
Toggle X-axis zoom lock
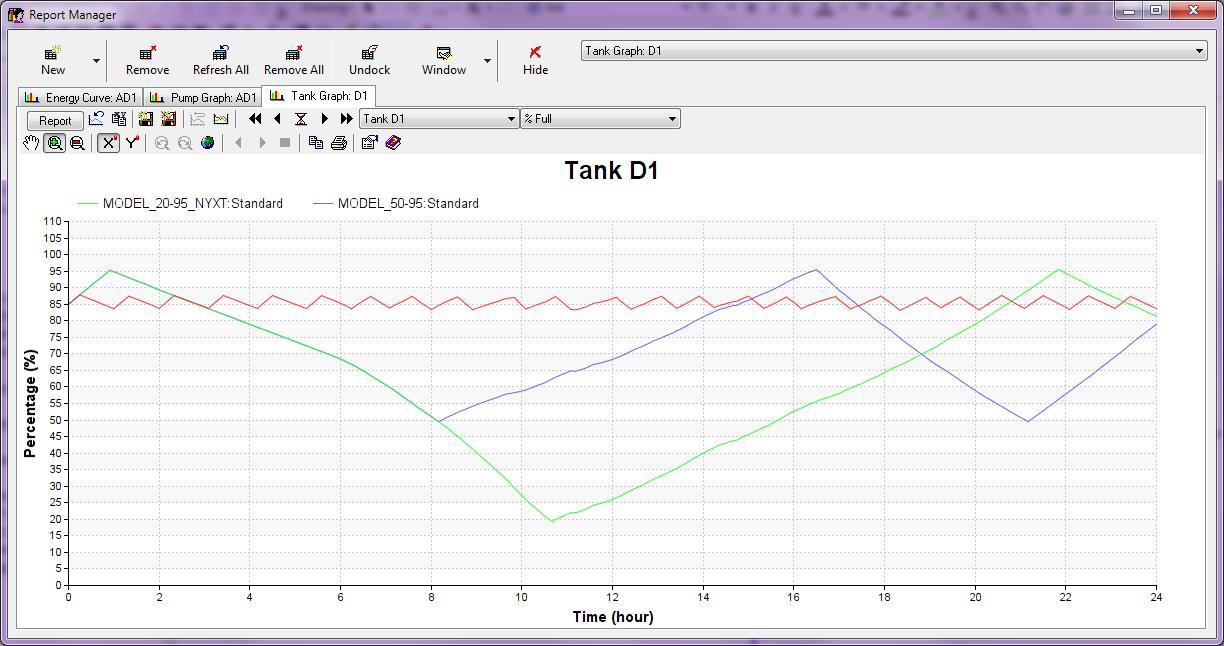pos(109,143)
